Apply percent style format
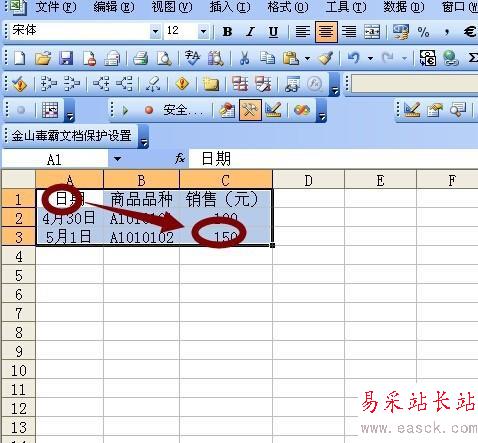Screen dimensions: 478x443 click(x=423, y=32)
